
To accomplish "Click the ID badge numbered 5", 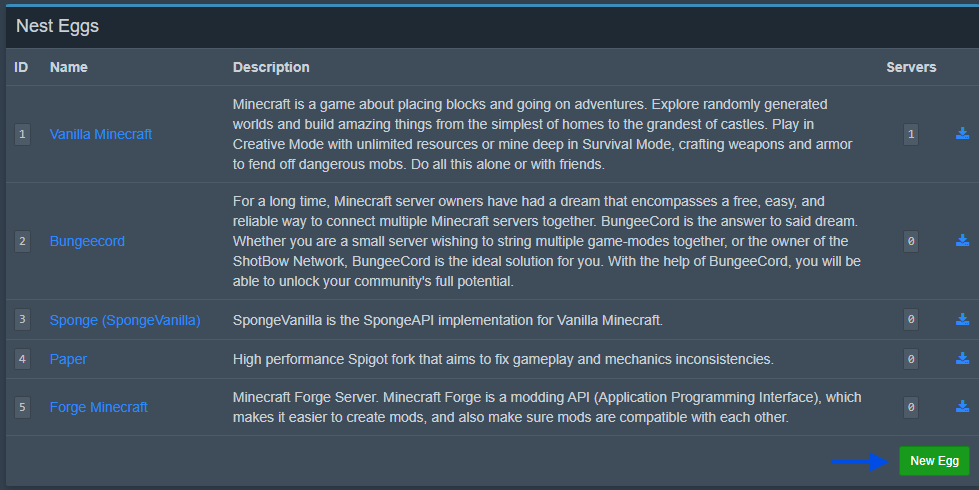I will point(22,407).
